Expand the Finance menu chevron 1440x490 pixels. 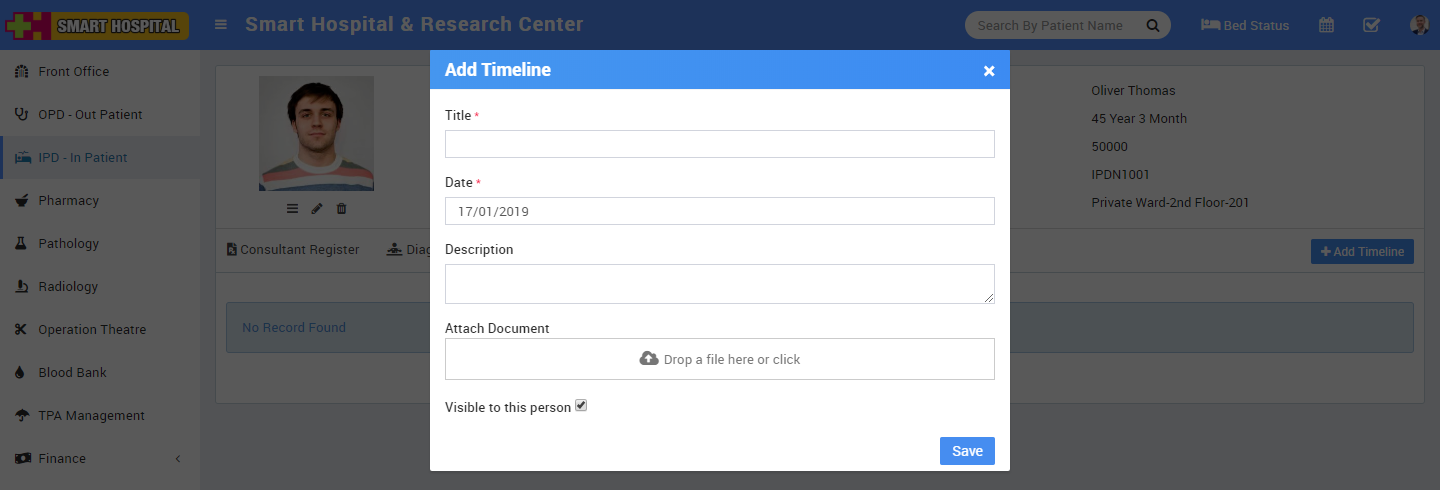tap(178, 459)
